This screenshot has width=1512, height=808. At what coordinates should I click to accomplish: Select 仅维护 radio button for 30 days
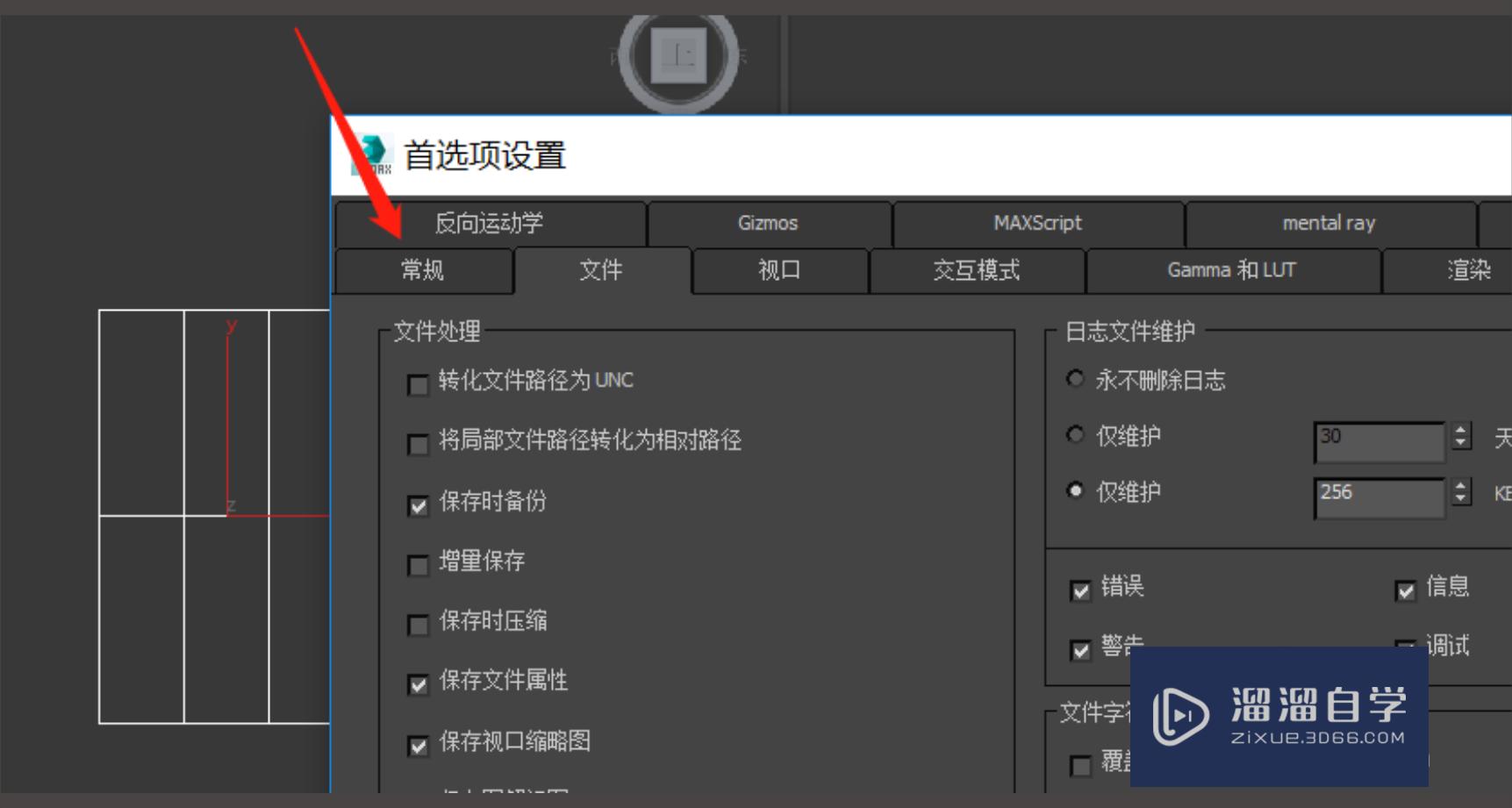(1075, 434)
